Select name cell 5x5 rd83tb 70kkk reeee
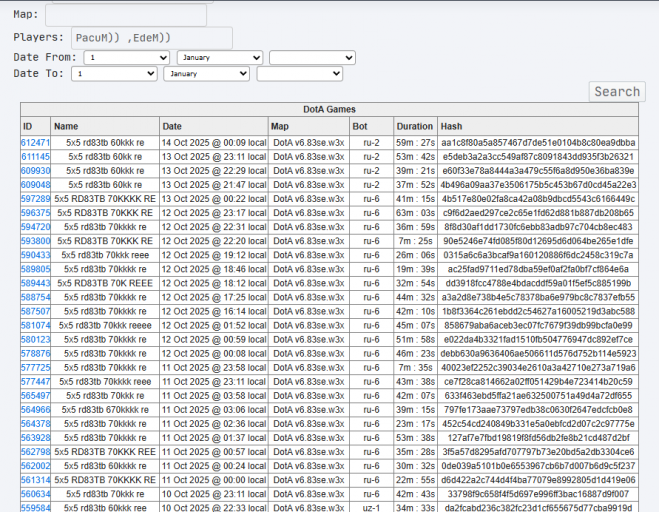Screen dimensions: 659x512 tap(105, 325)
